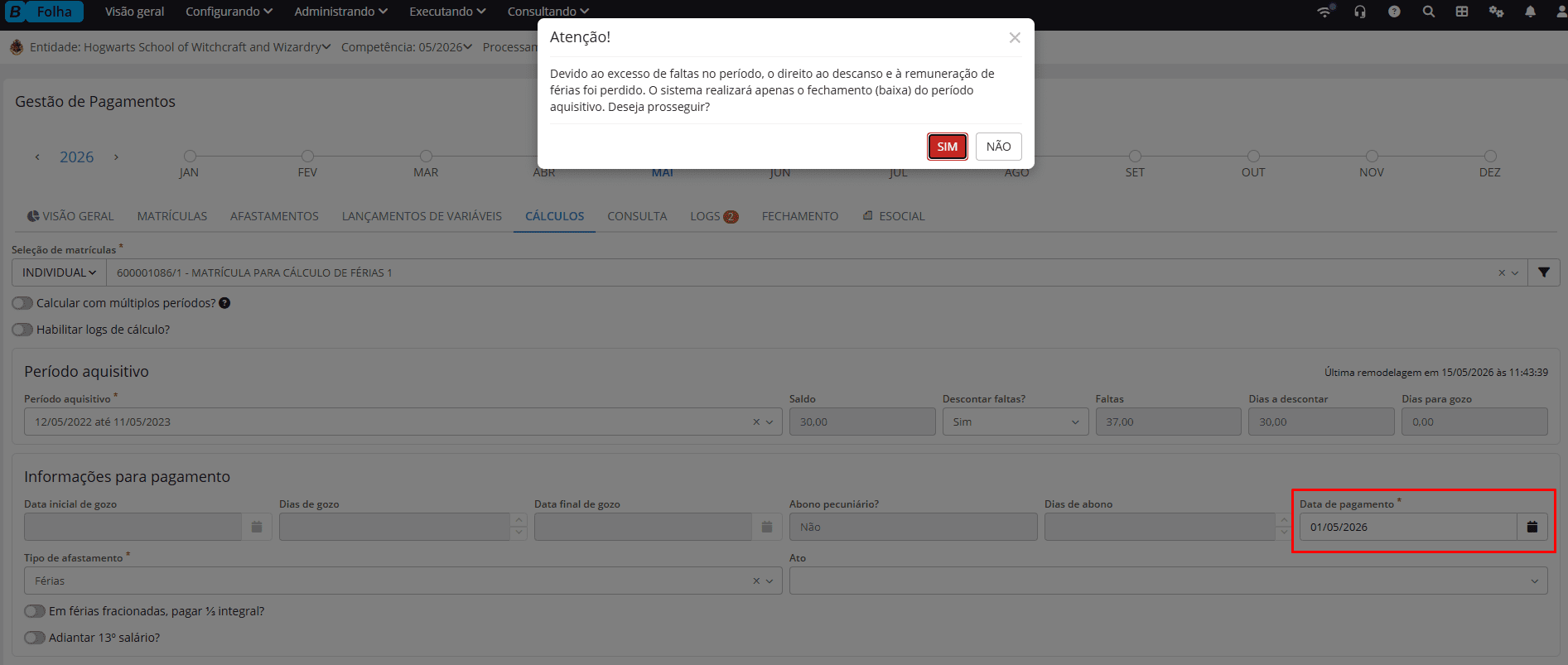1568x665 pixels.
Task: Toggle Calcular com múltiplos períodos
Action: click(x=22, y=303)
